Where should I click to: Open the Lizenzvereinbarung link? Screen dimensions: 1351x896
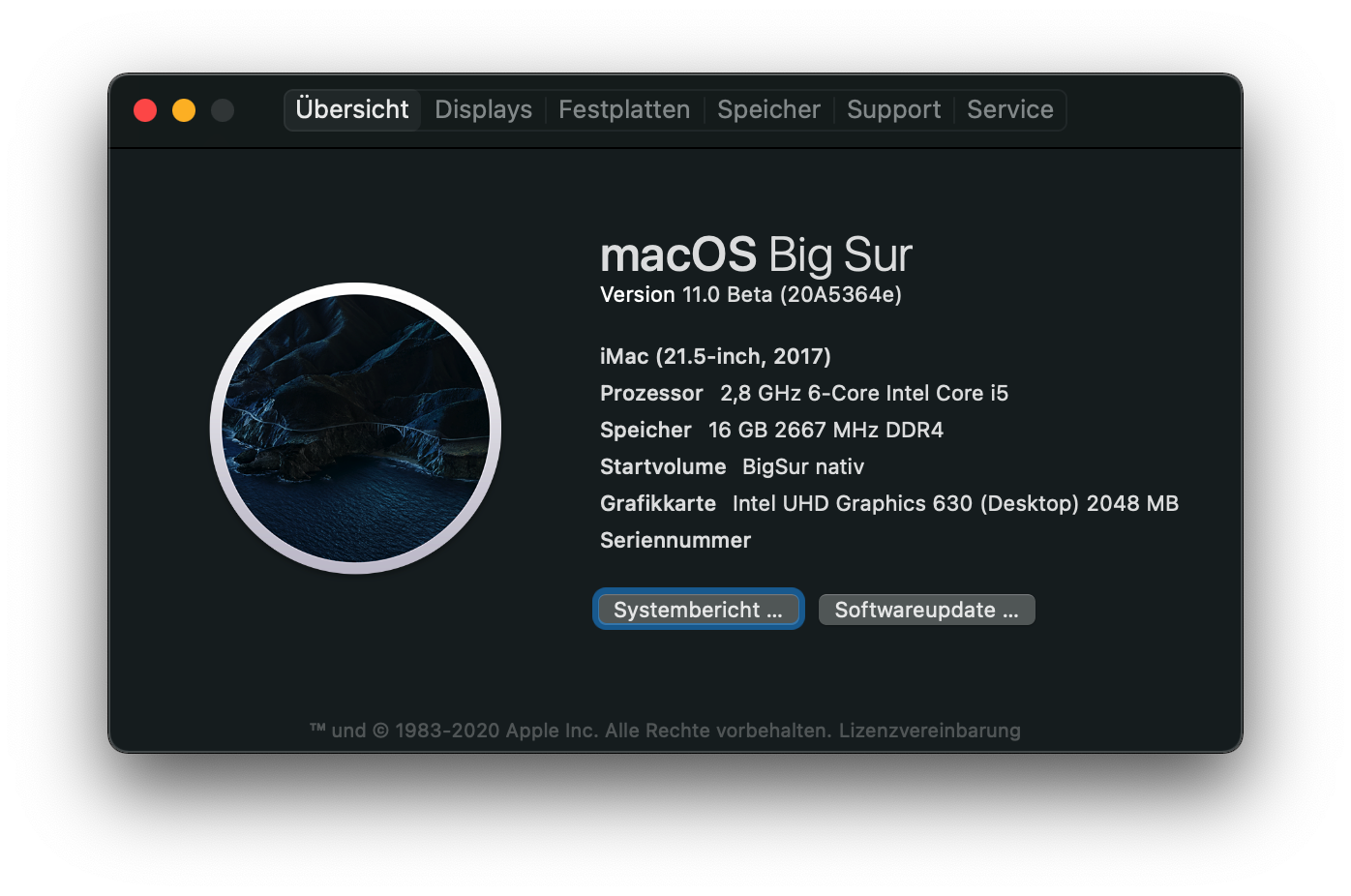(929, 731)
